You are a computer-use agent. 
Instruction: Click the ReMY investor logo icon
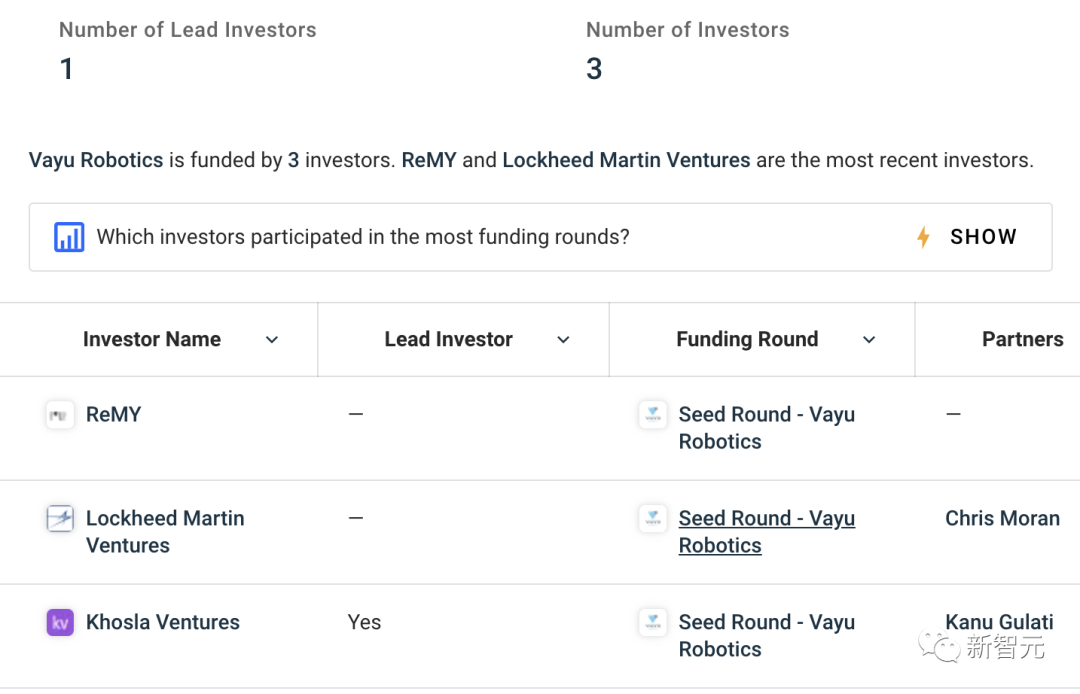tap(60, 415)
